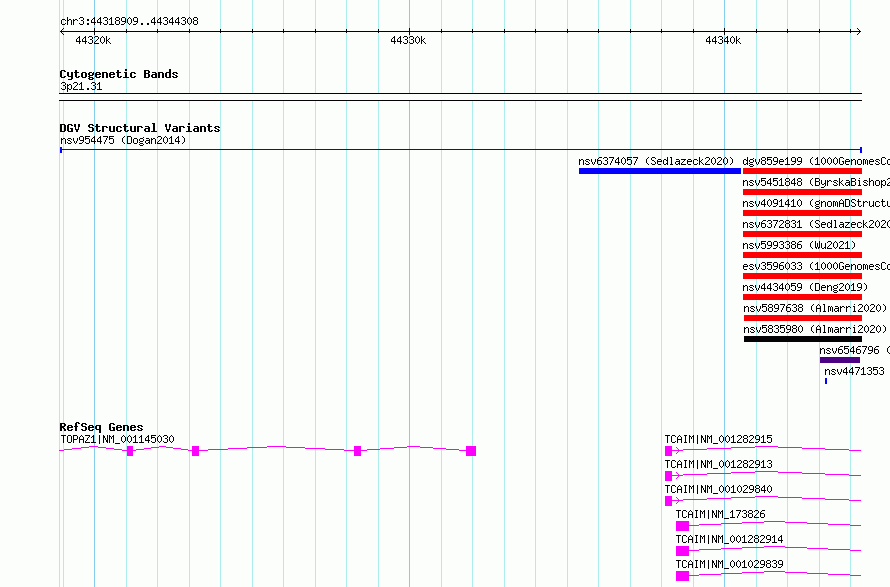Click the red bar for esv3596033
Image resolution: width=890 pixels, height=587 pixels.
pos(802,276)
